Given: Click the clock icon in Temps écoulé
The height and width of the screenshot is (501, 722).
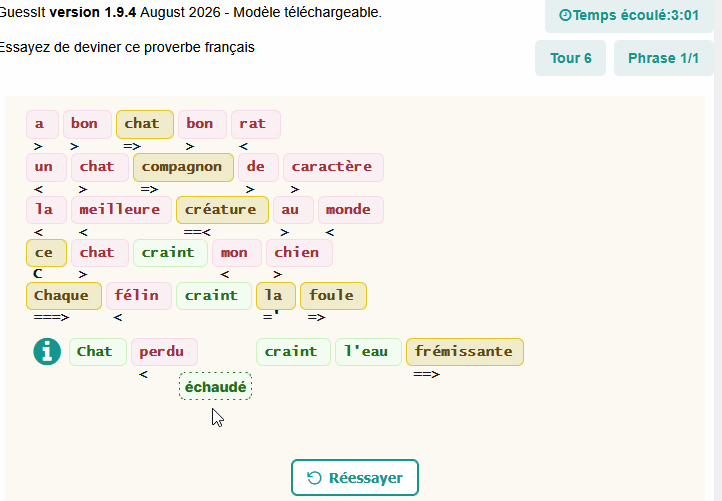Looking at the screenshot, I should (565, 15).
